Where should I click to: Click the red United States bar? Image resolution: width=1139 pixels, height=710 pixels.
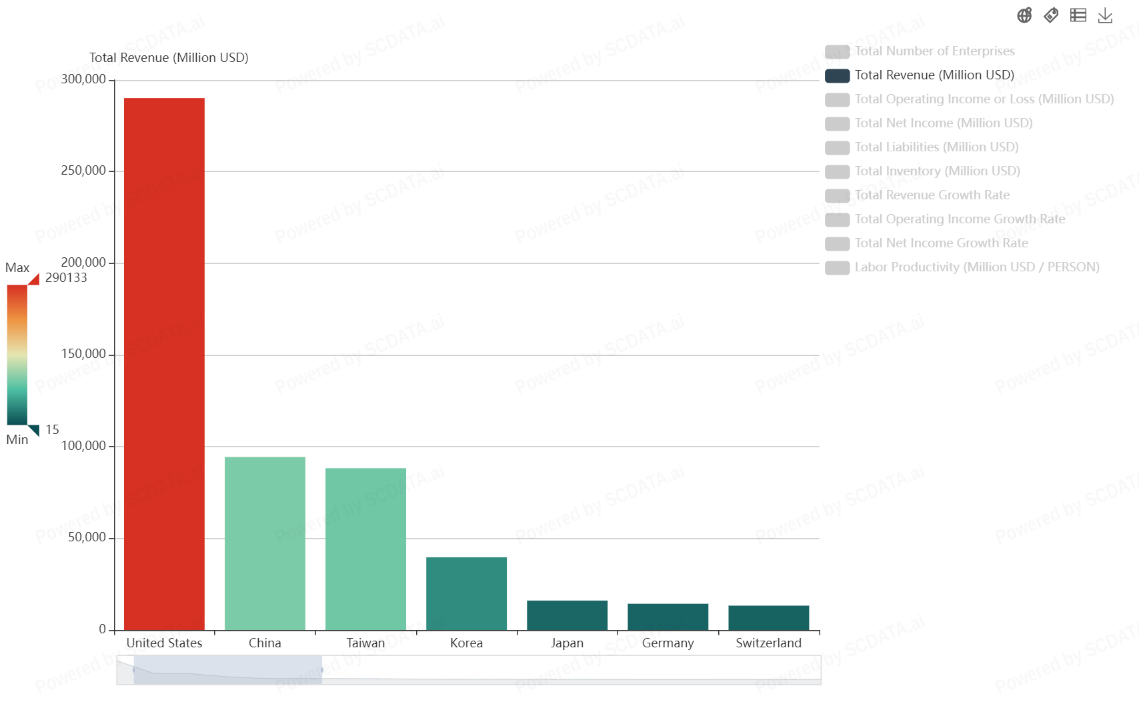click(x=164, y=364)
